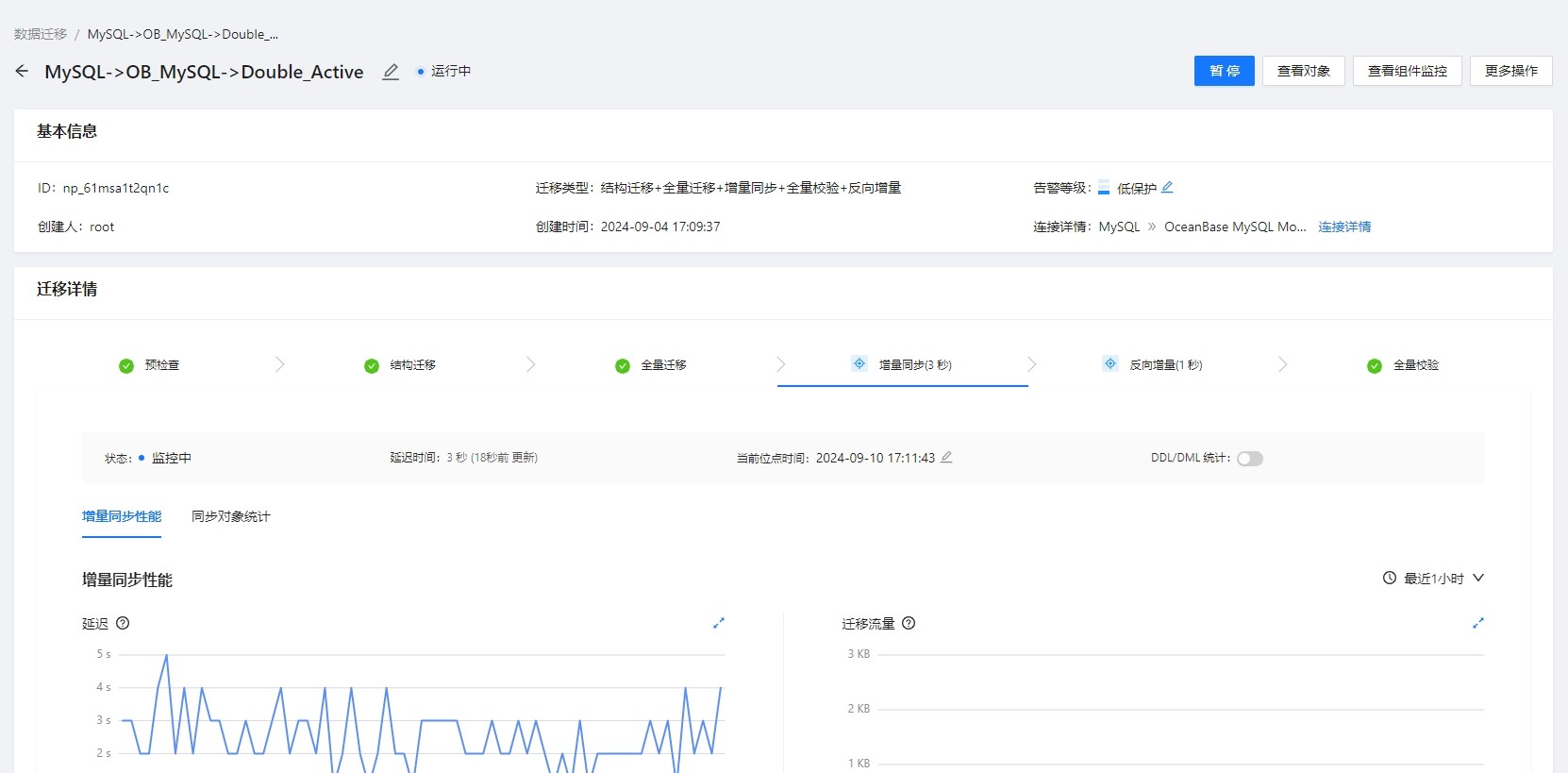Open the 最近1小时 time range dropdown
The image size is (1568, 773).
(x=1433, y=579)
